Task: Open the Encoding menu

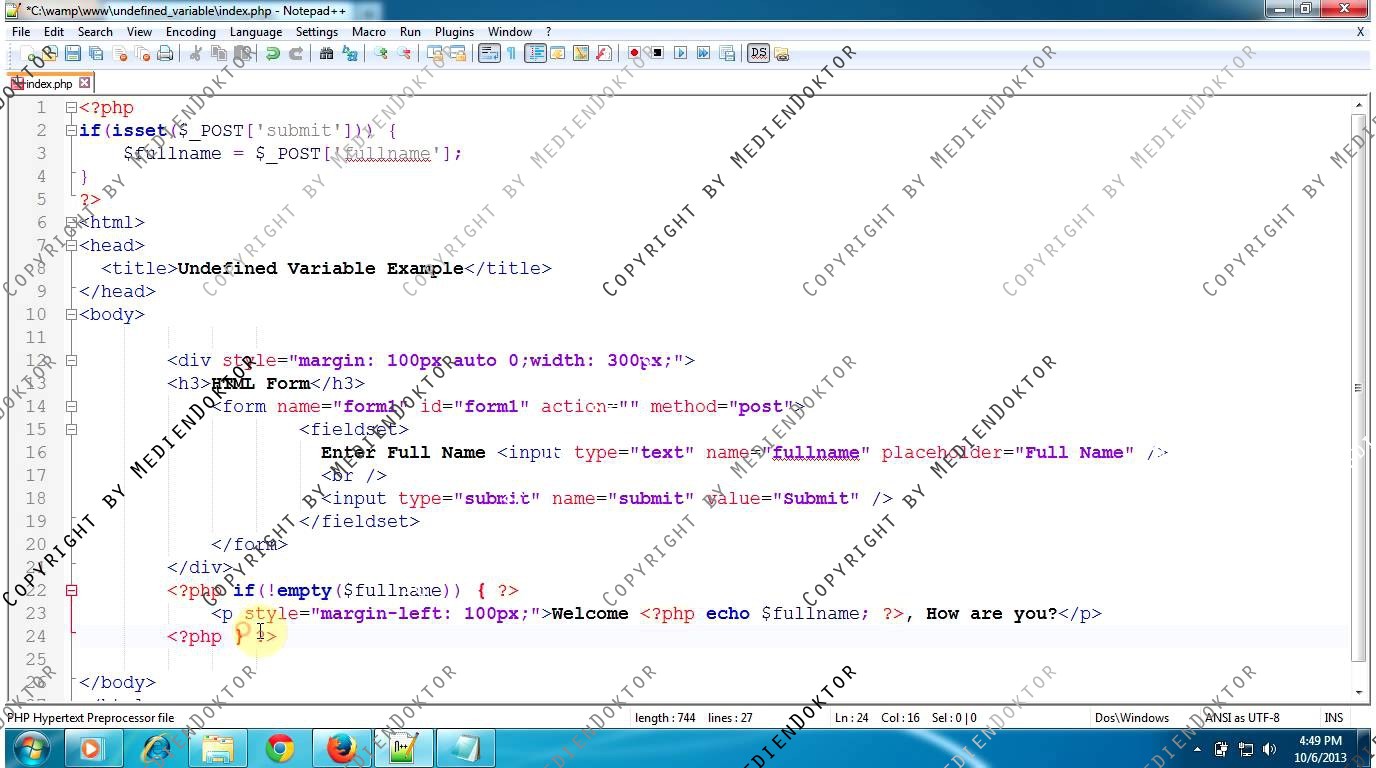Action: 190,32
